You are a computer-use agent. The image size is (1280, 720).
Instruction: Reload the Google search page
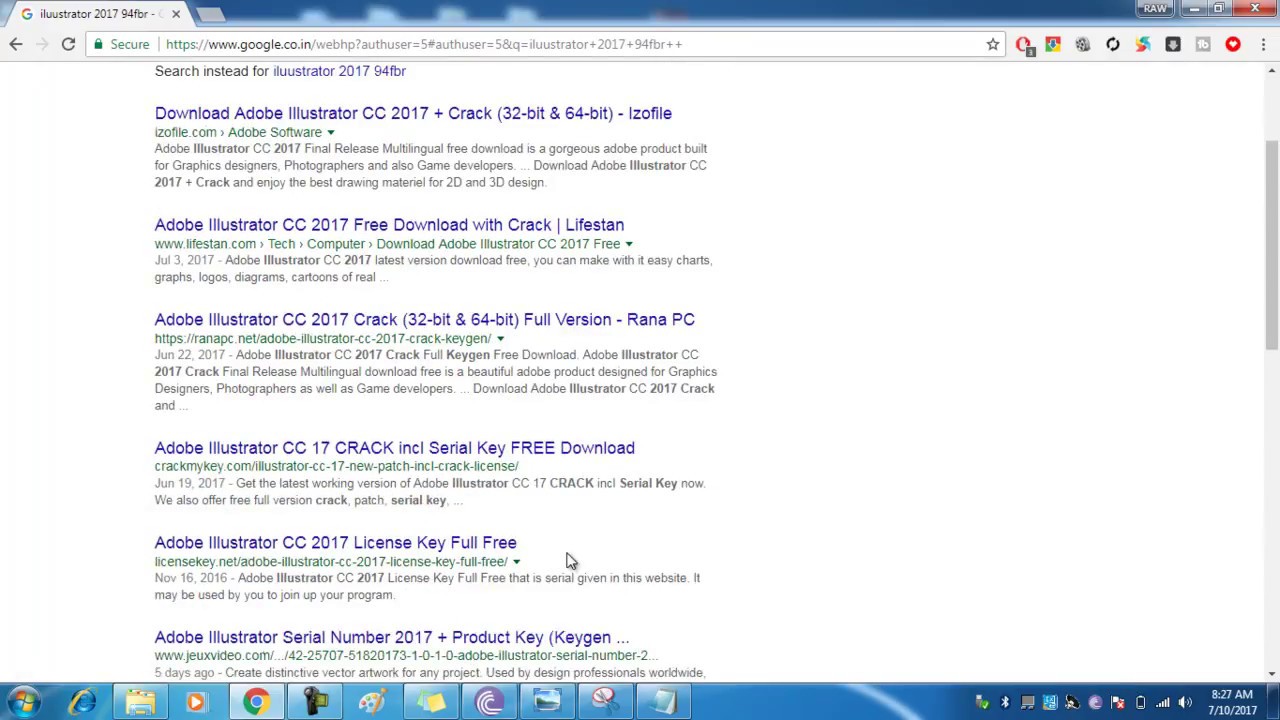(68, 44)
